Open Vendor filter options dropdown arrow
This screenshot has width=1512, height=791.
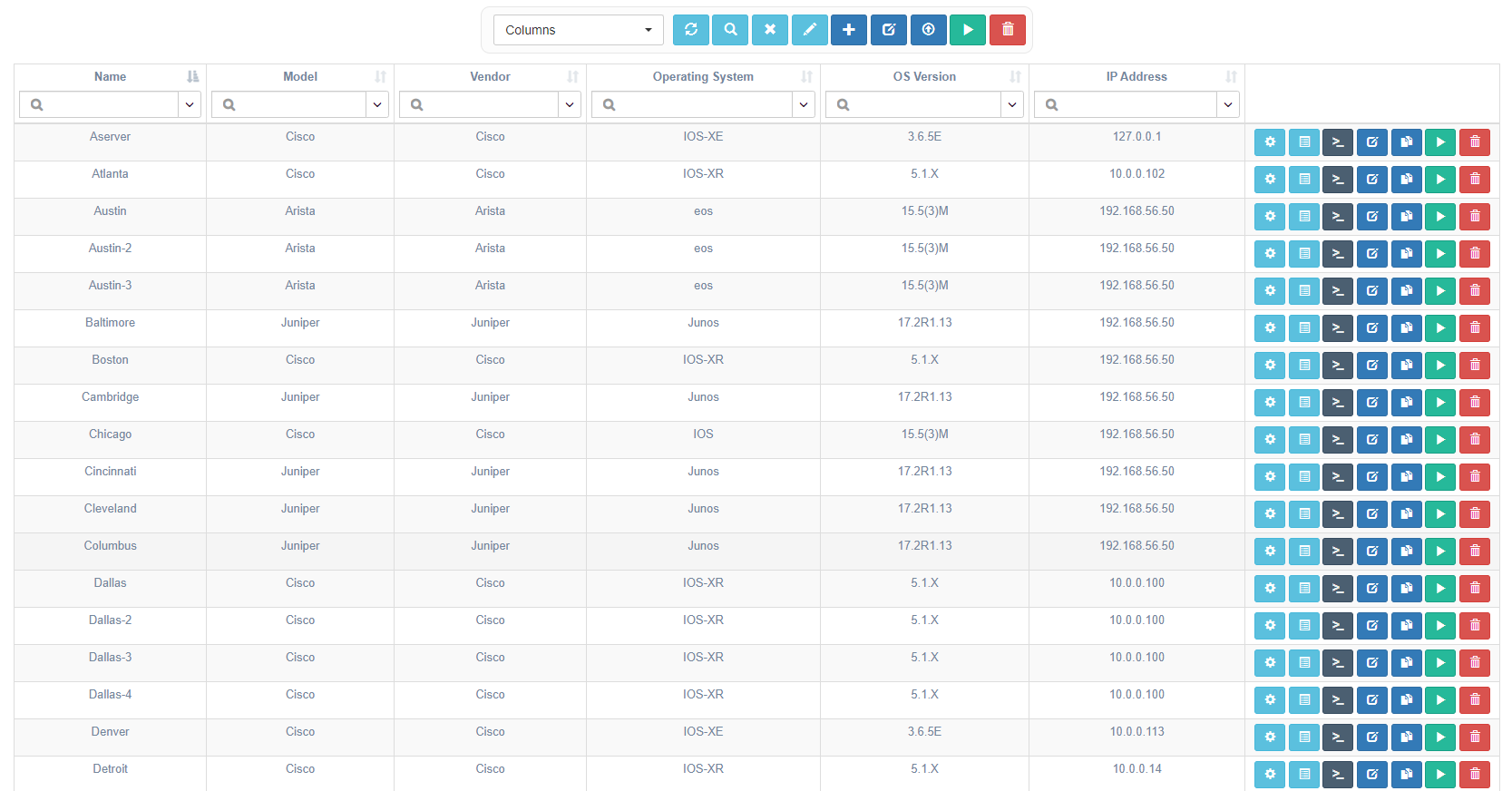570,105
